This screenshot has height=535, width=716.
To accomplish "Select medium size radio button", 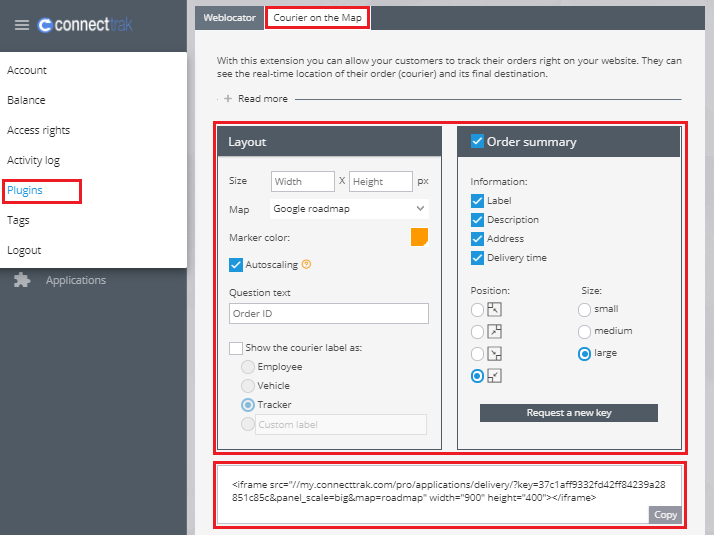I will coord(584,332).
